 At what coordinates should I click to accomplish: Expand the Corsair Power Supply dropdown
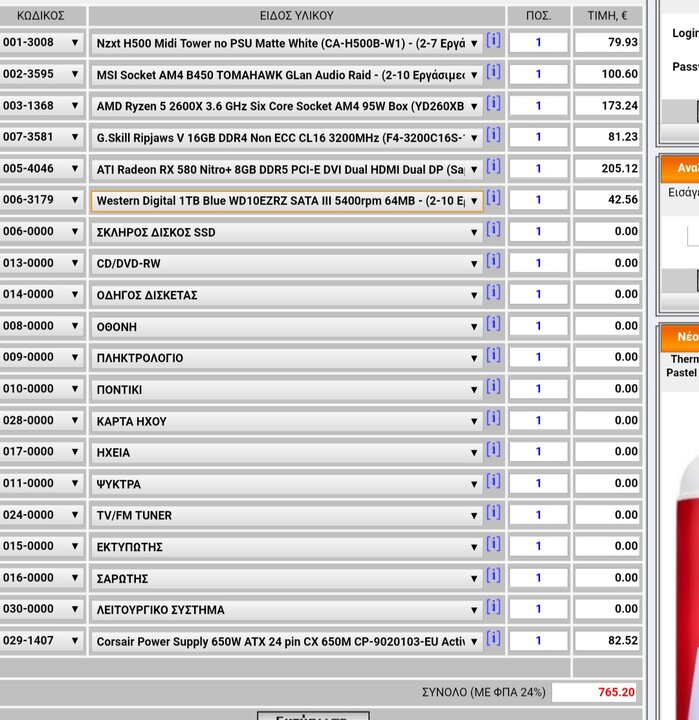[287, 641]
